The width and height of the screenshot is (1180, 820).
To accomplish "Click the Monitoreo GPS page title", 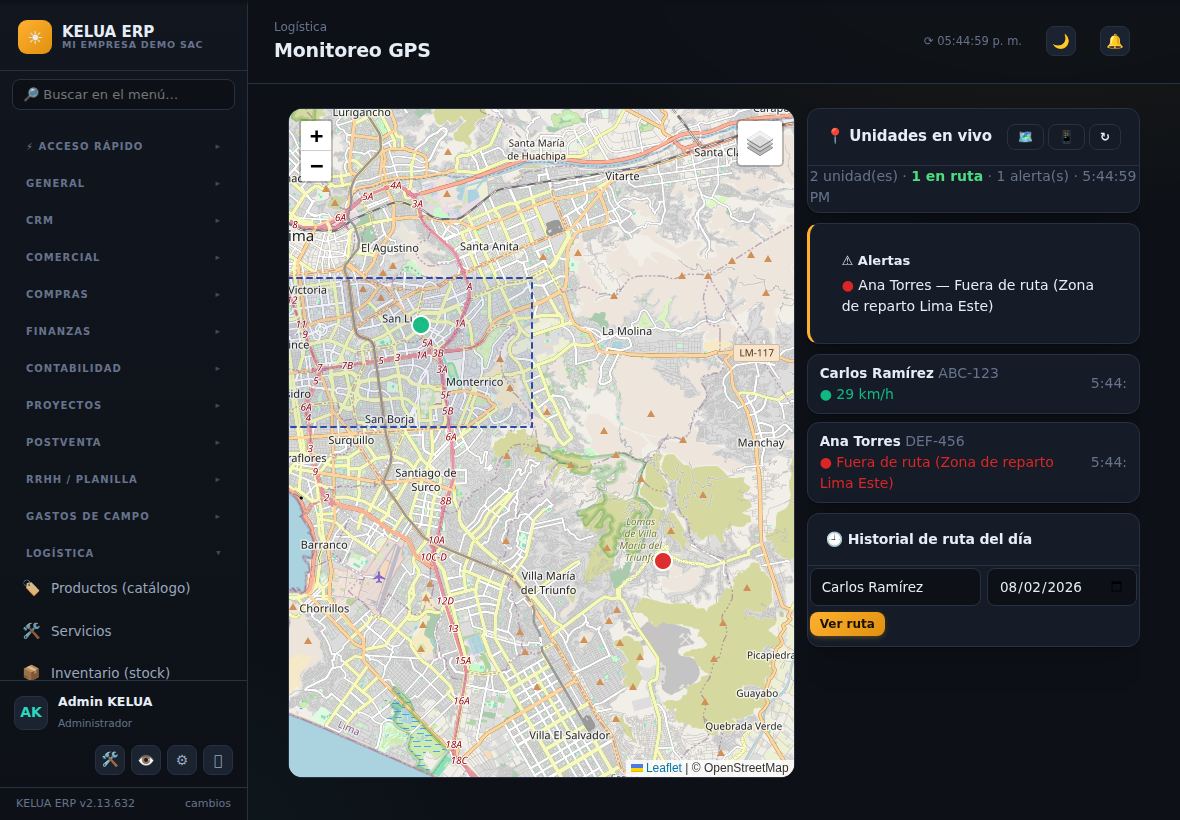I will click(x=352, y=50).
